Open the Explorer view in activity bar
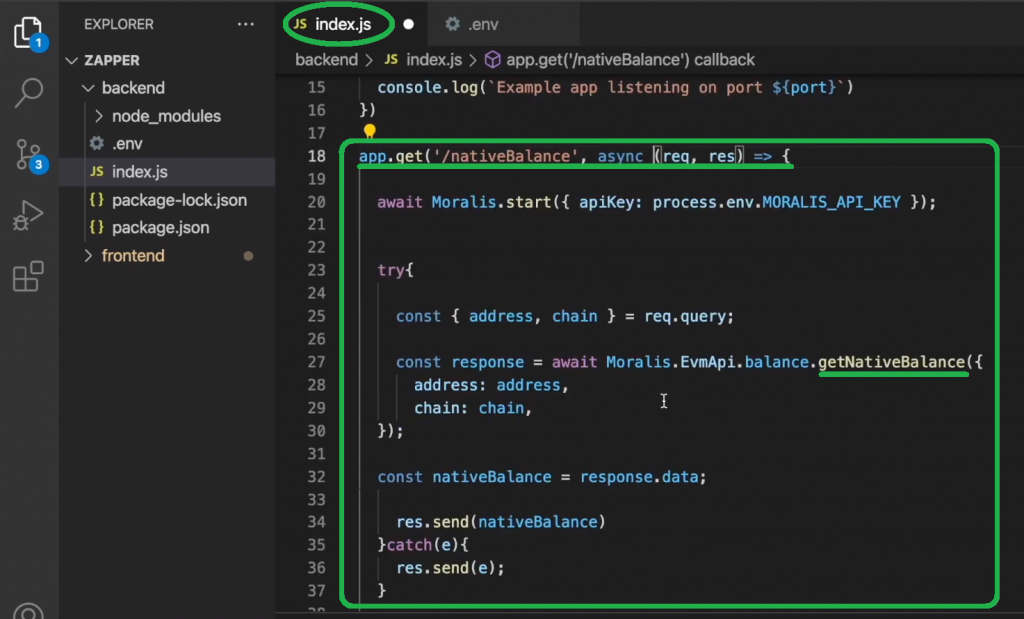 pos(28,31)
